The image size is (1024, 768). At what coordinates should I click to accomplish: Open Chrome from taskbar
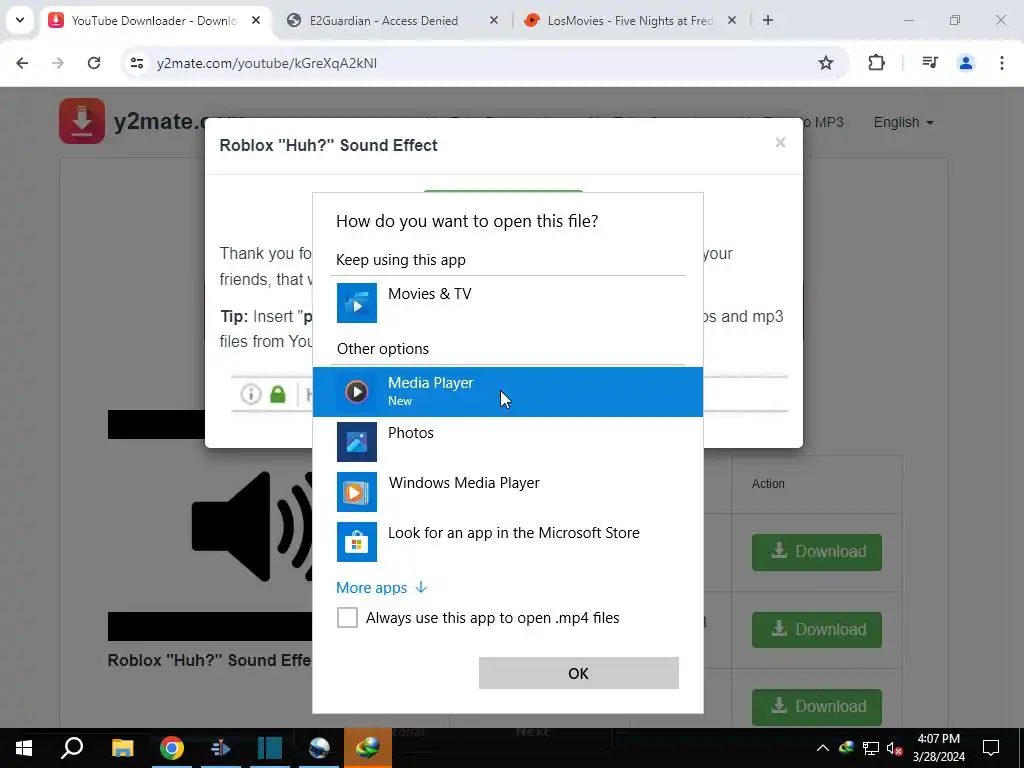[172, 748]
